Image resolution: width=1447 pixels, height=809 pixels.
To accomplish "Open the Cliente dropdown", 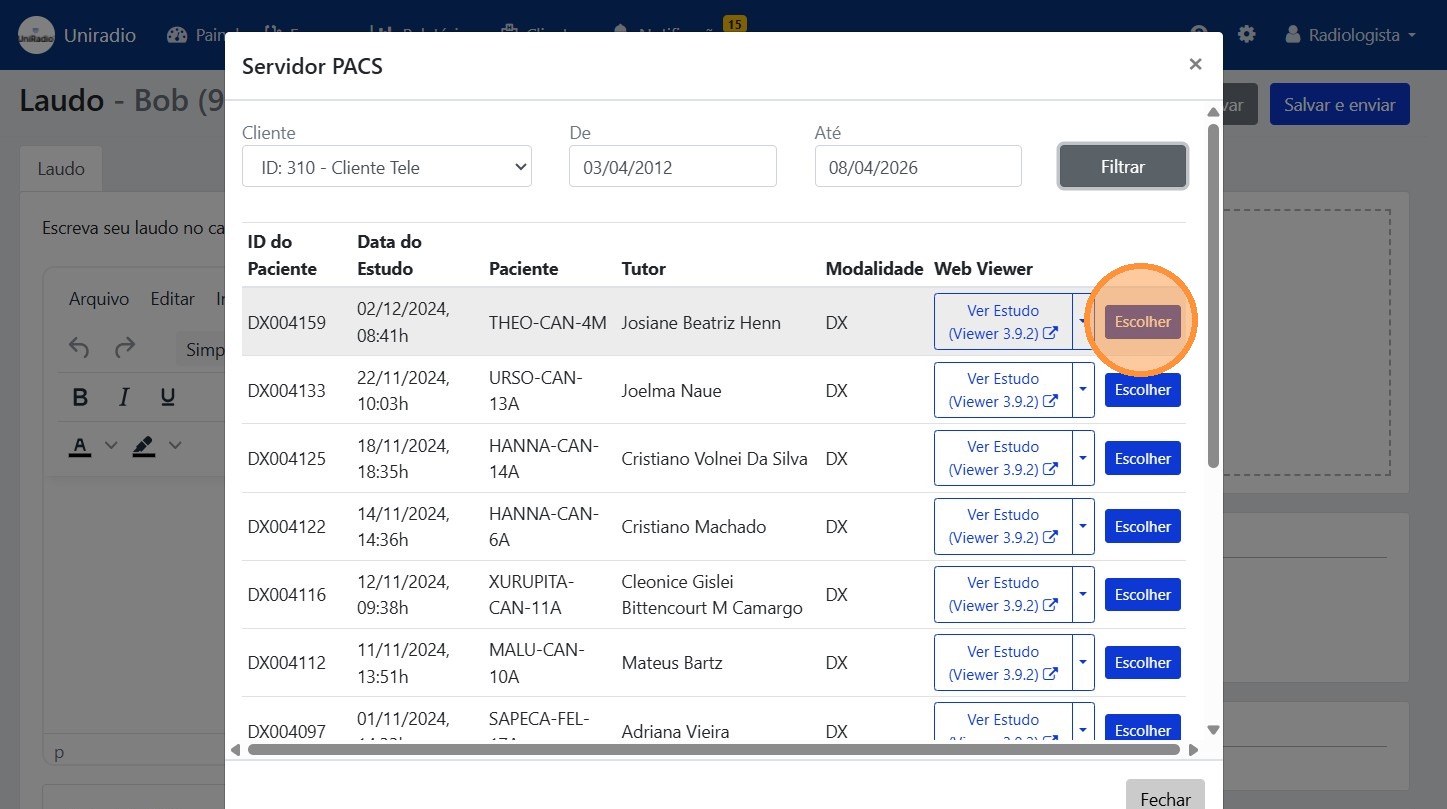I will pos(386,167).
